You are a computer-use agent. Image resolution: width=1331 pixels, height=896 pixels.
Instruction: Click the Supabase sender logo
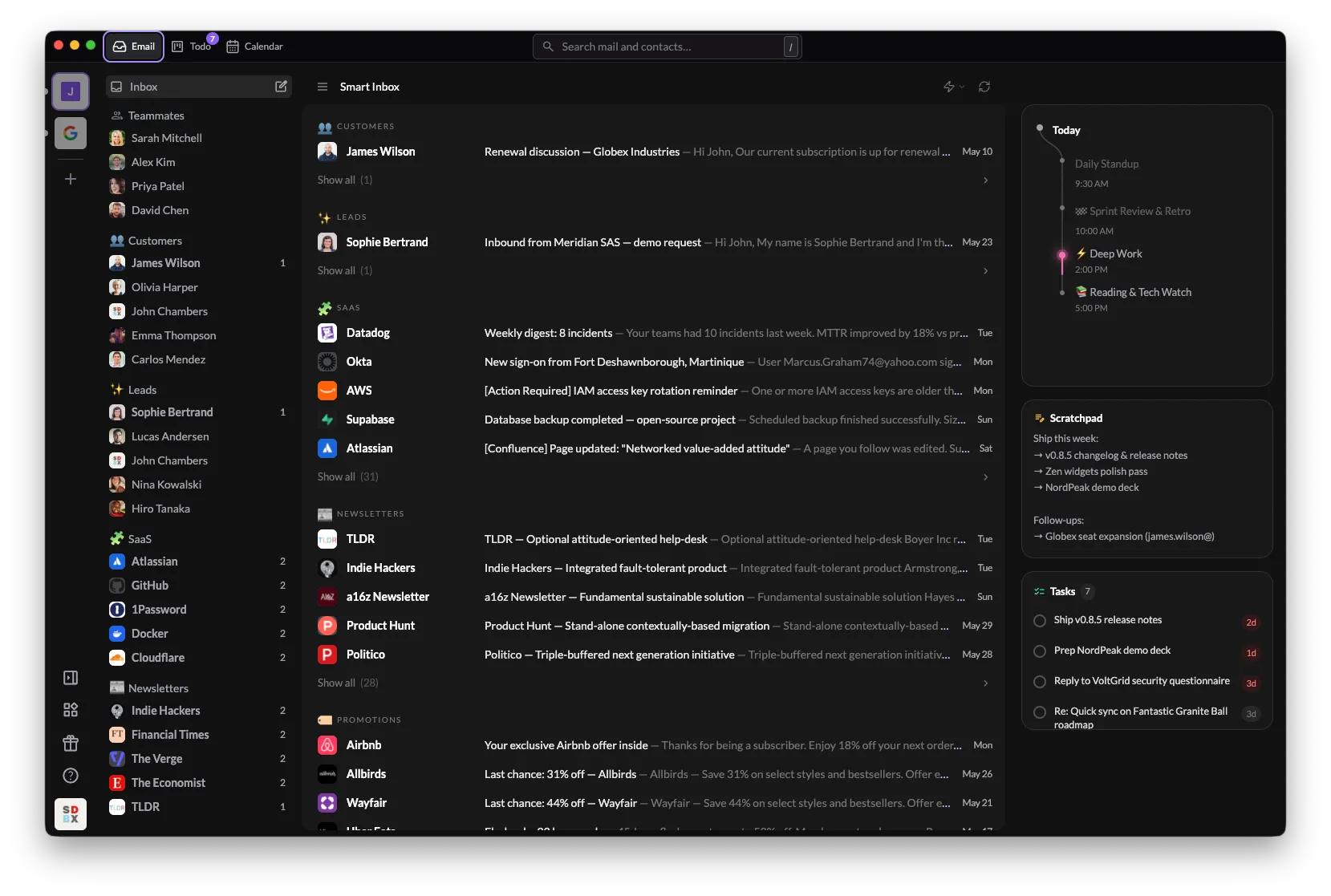click(x=327, y=420)
